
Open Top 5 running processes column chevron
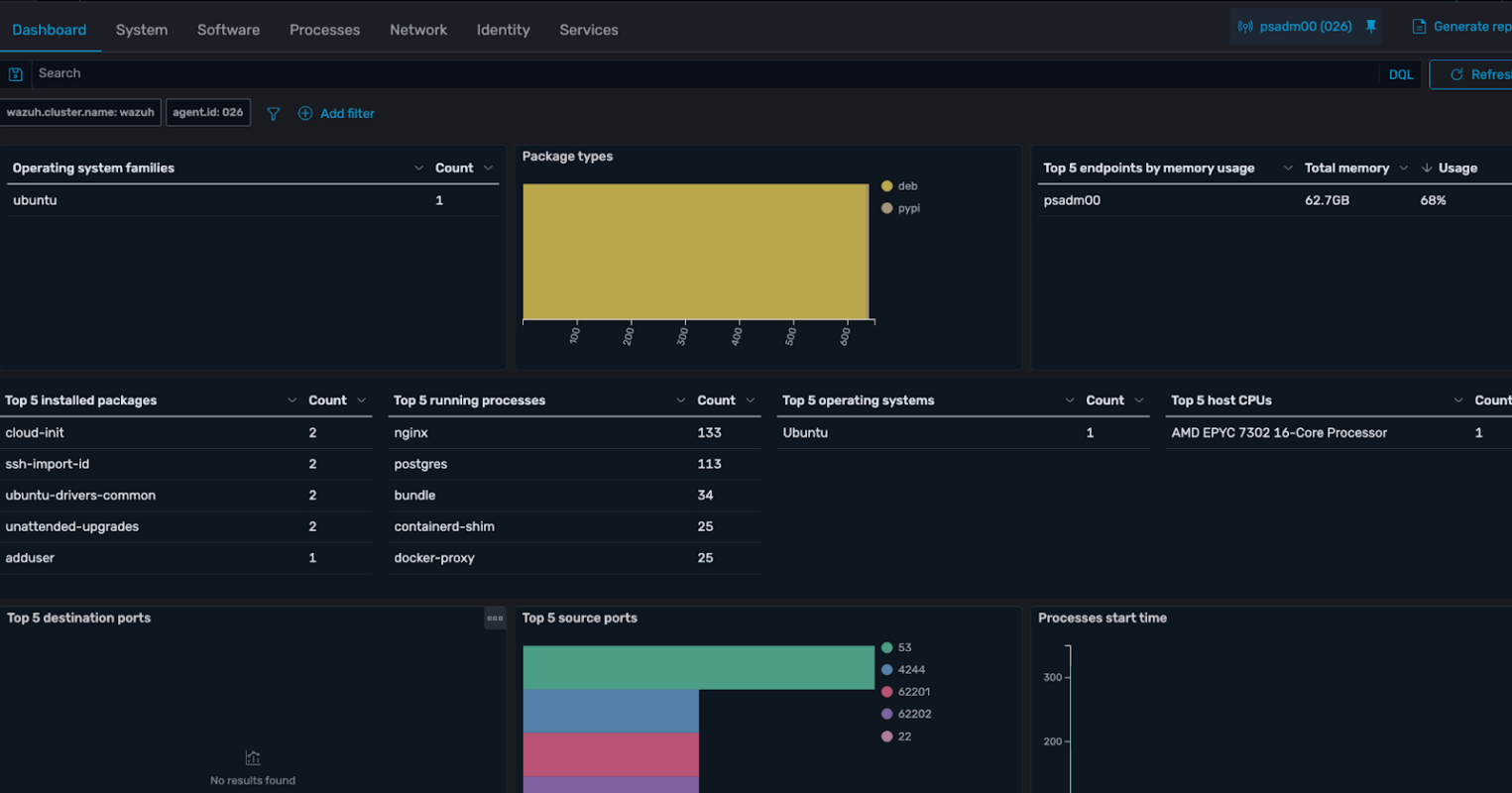pyautogui.click(x=680, y=400)
